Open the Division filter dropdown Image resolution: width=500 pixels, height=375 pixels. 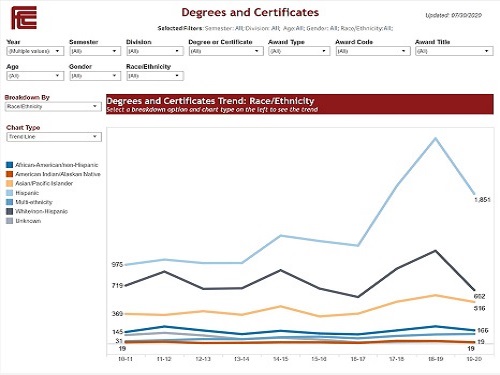pos(155,51)
